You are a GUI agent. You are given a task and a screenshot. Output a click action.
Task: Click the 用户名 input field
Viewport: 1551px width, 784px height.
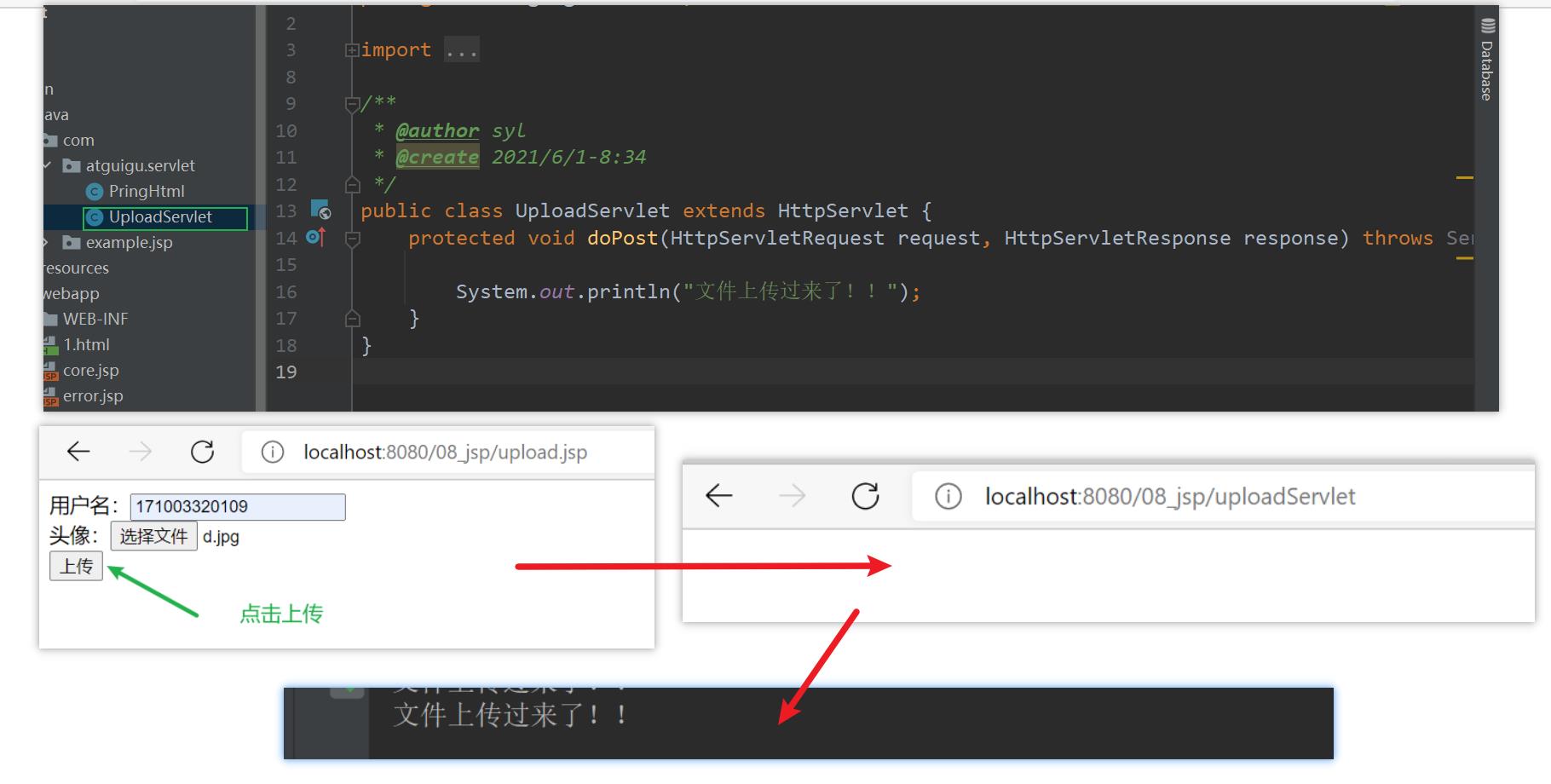pyautogui.click(x=238, y=507)
